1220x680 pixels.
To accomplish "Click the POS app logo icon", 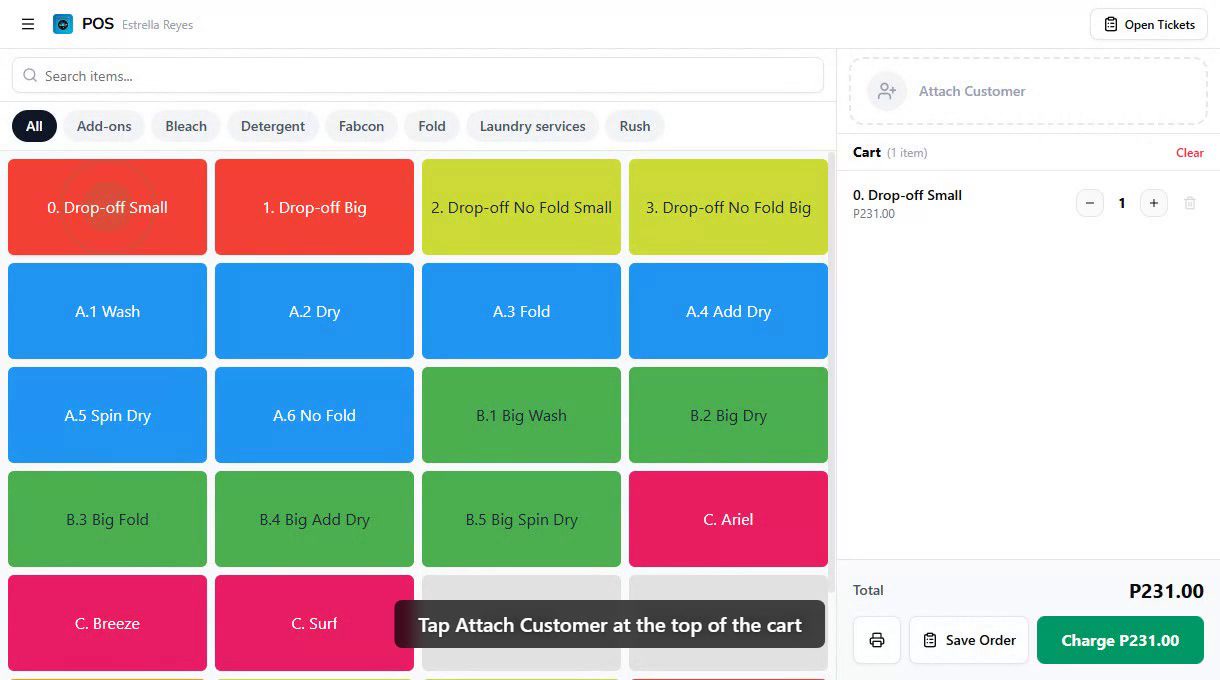I will click(63, 24).
